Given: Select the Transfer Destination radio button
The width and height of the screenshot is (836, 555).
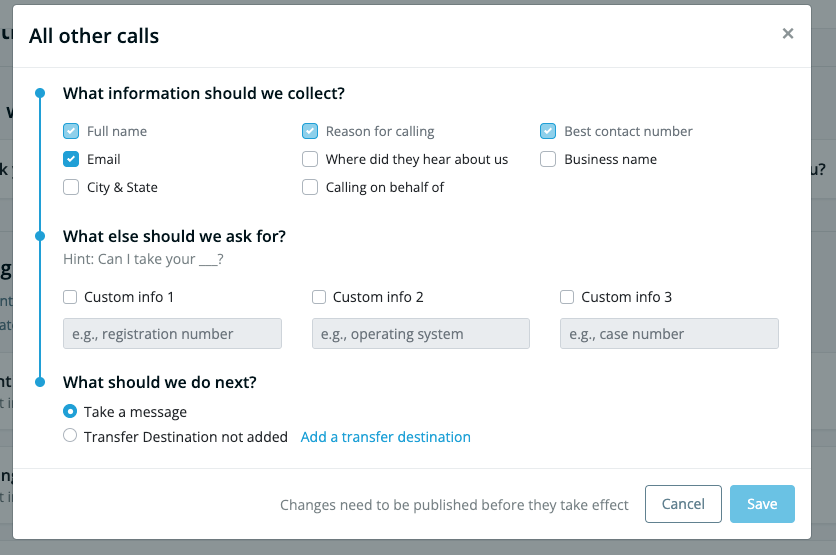Looking at the screenshot, I should coord(70,436).
